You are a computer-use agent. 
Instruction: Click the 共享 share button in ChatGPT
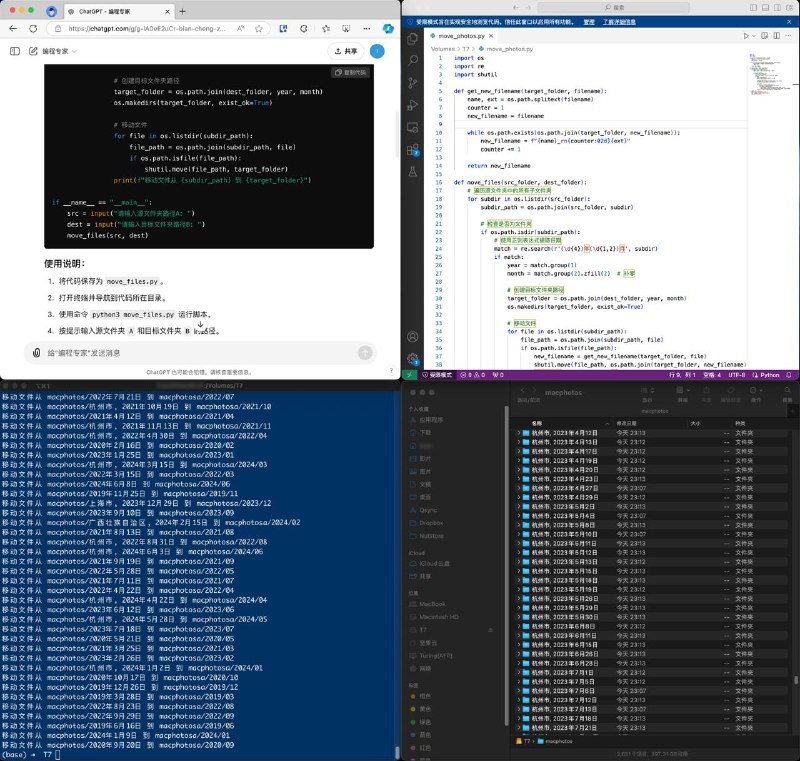click(345, 51)
